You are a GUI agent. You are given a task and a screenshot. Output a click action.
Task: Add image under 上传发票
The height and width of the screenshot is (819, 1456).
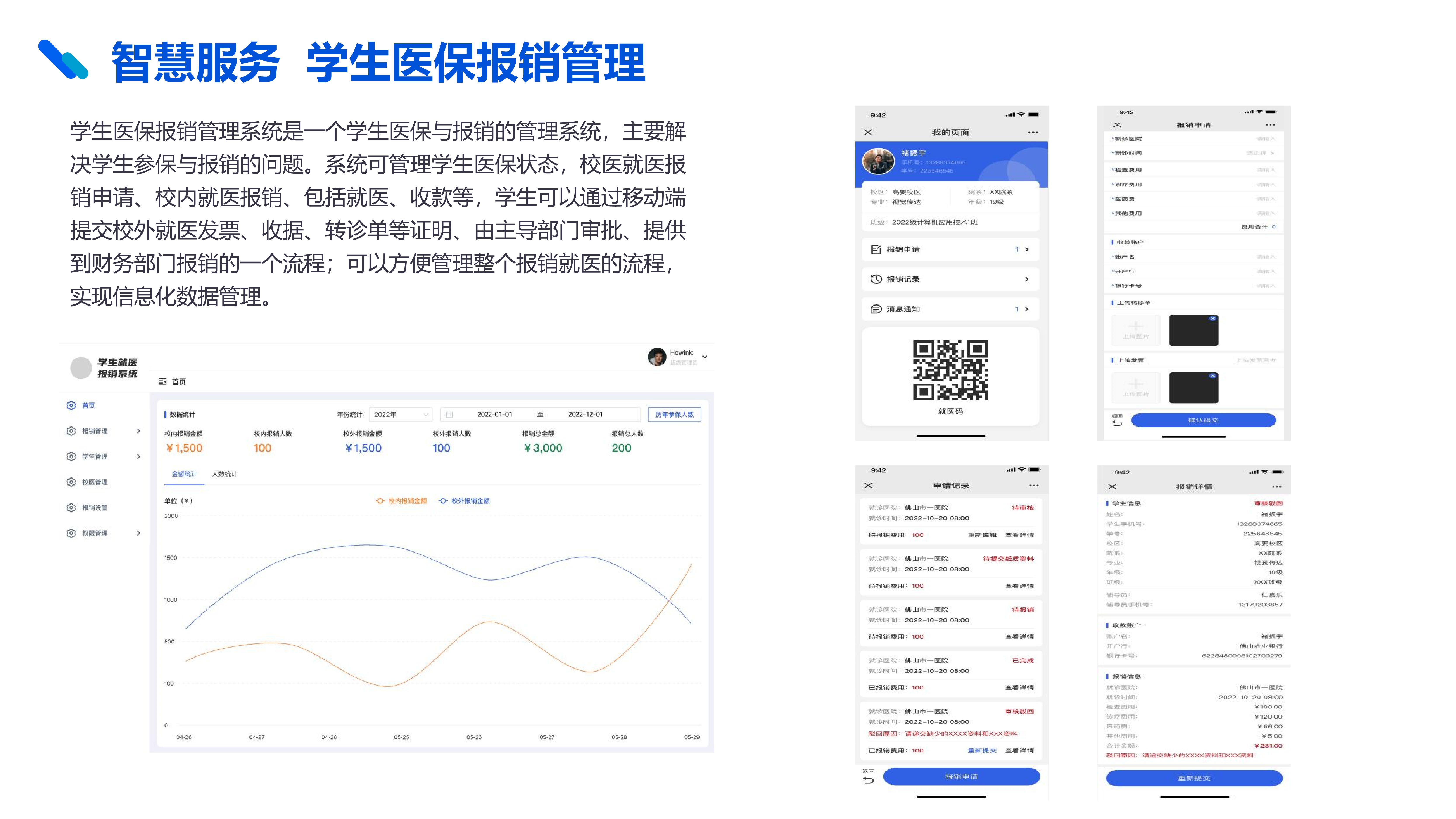[x=1136, y=388]
